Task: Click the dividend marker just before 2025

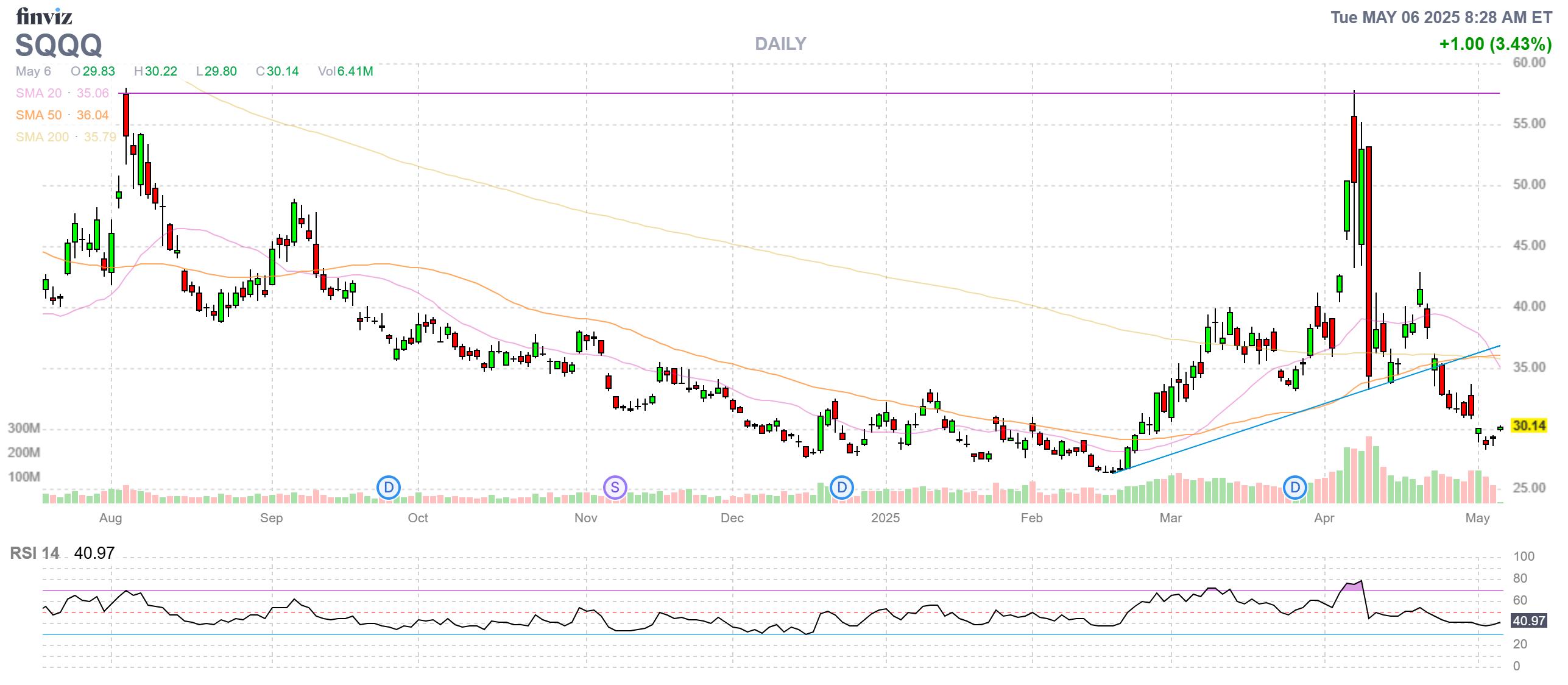Action: click(x=841, y=488)
